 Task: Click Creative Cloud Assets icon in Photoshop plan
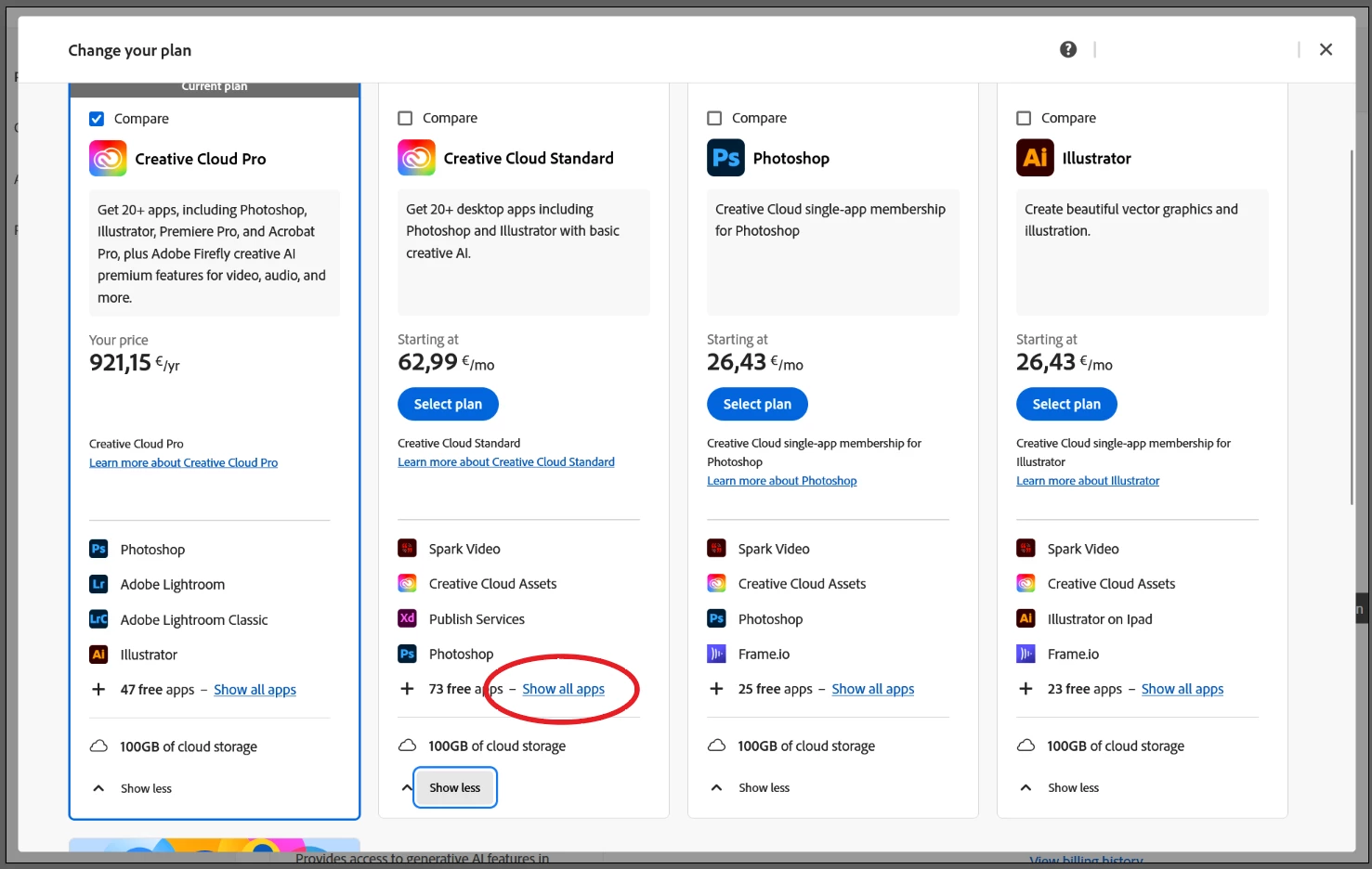coord(716,583)
